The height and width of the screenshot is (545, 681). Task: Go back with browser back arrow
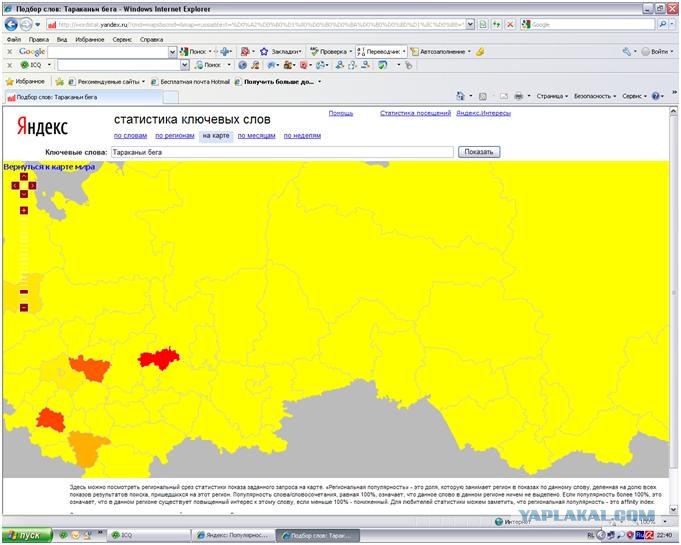click(11, 24)
